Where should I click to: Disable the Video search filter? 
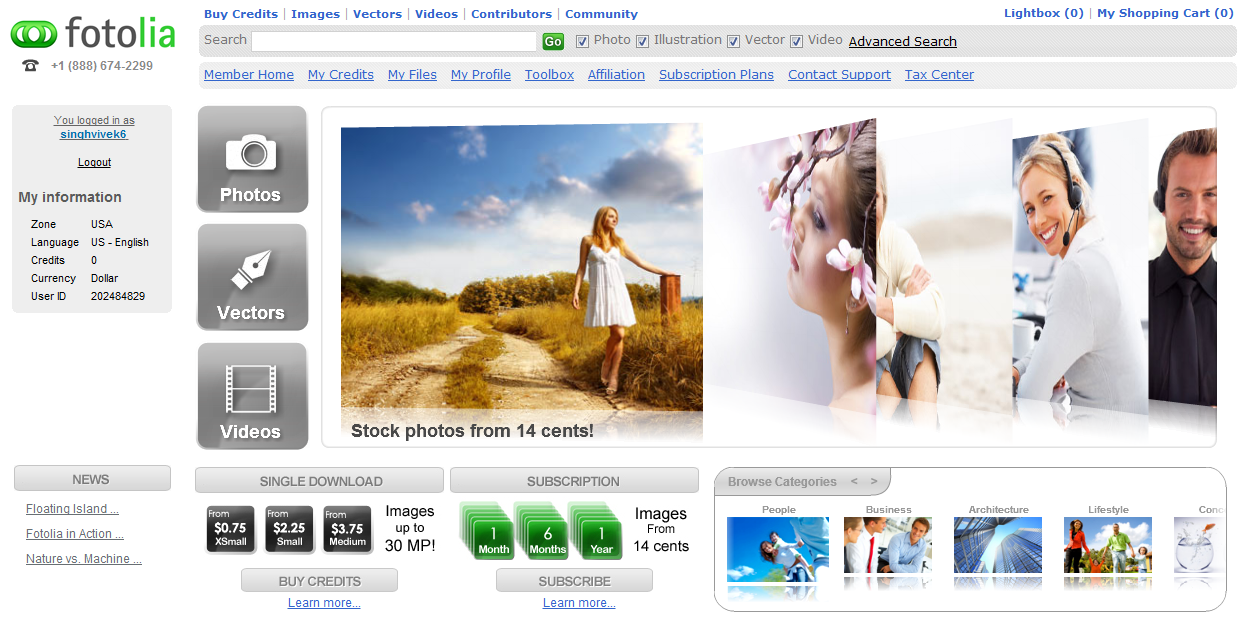point(796,40)
